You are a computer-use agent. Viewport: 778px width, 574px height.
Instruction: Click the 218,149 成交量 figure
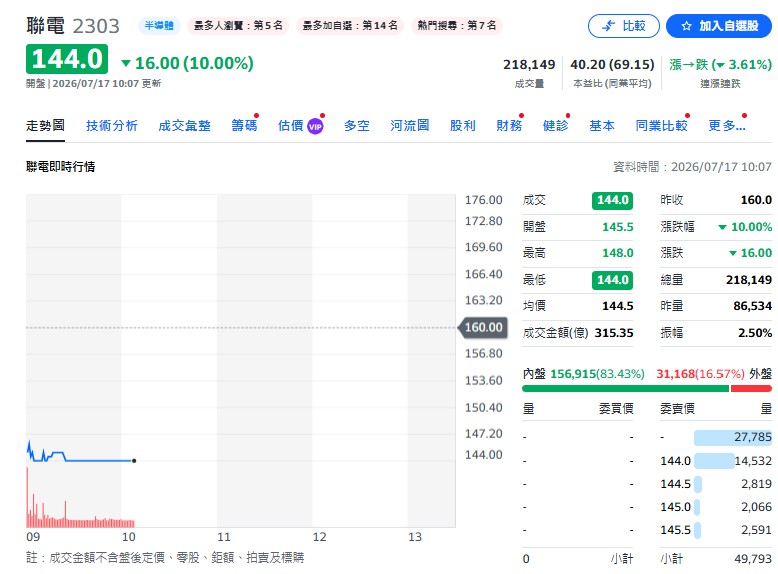[529, 64]
